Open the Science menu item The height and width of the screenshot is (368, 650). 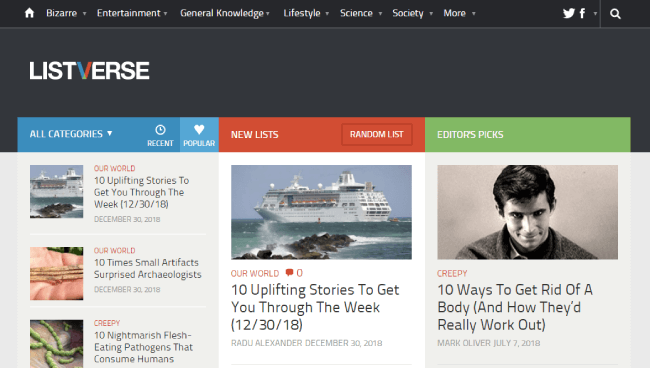[x=356, y=13]
